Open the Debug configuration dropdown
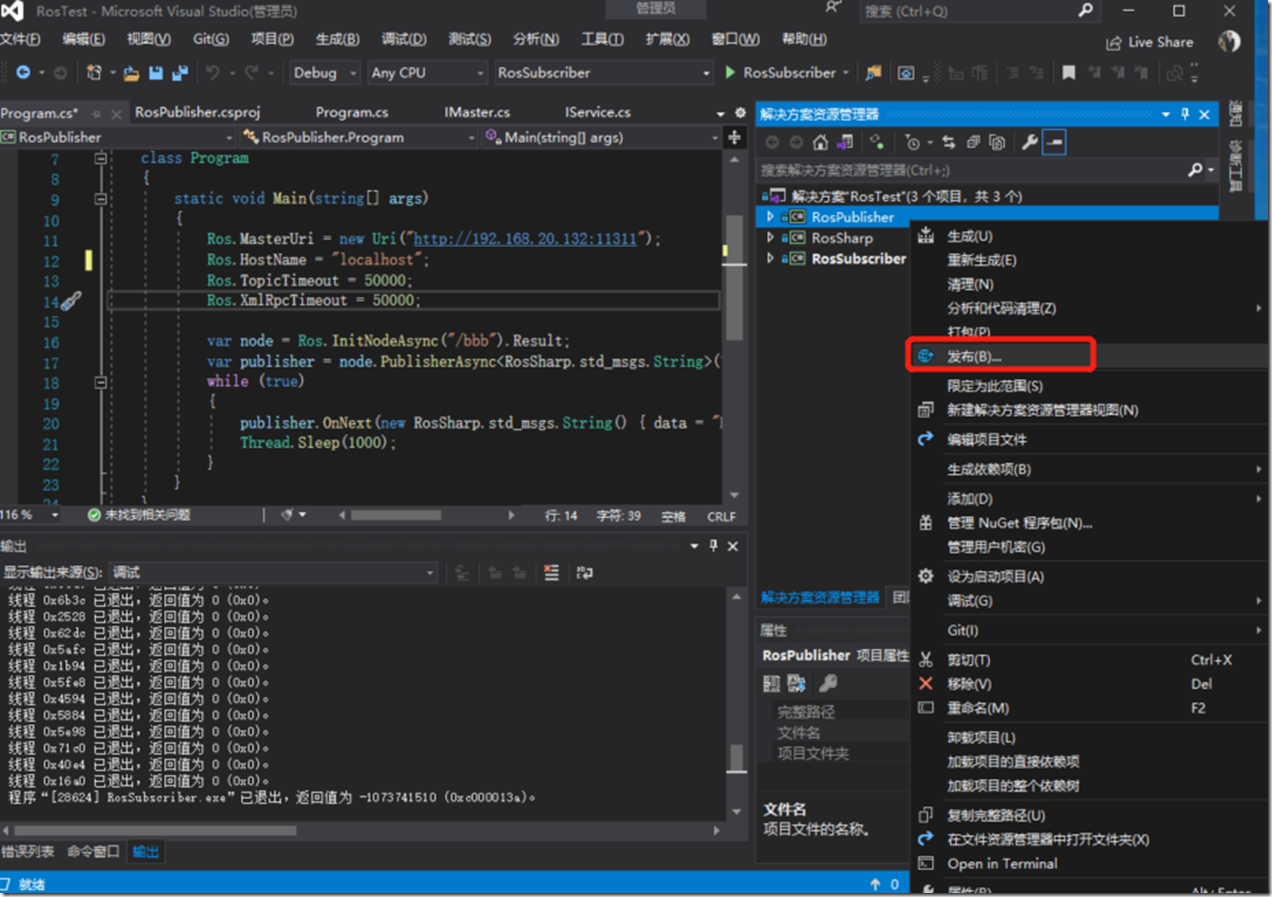 click(x=325, y=73)
